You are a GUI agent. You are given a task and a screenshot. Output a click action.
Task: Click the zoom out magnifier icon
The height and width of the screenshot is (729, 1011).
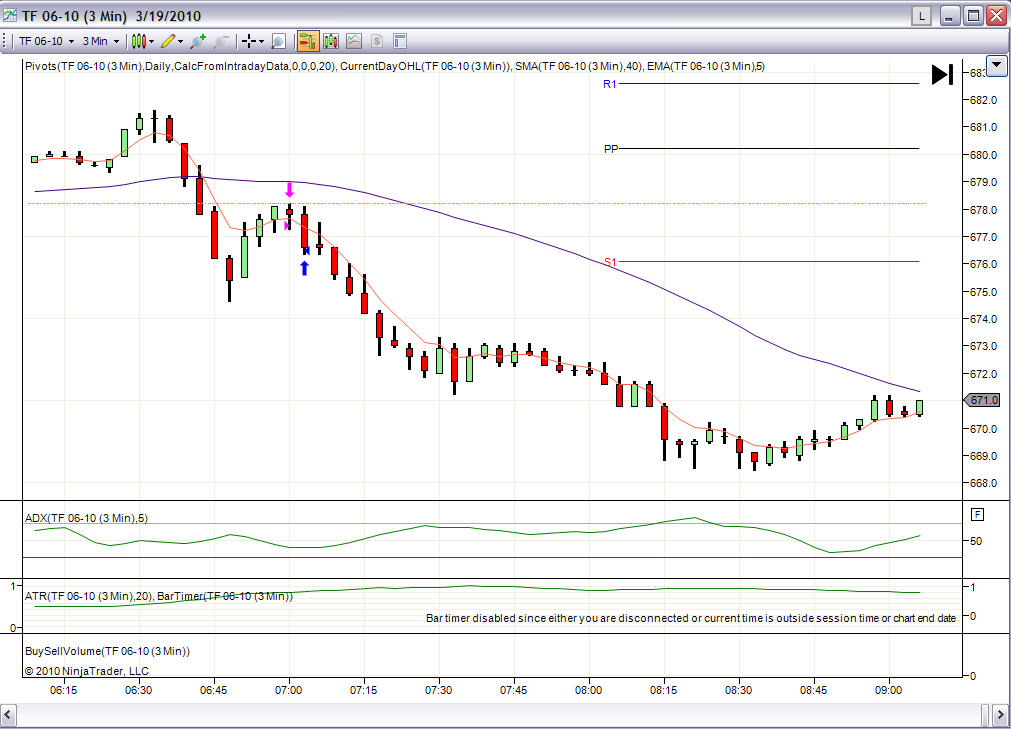coord(221,41)
